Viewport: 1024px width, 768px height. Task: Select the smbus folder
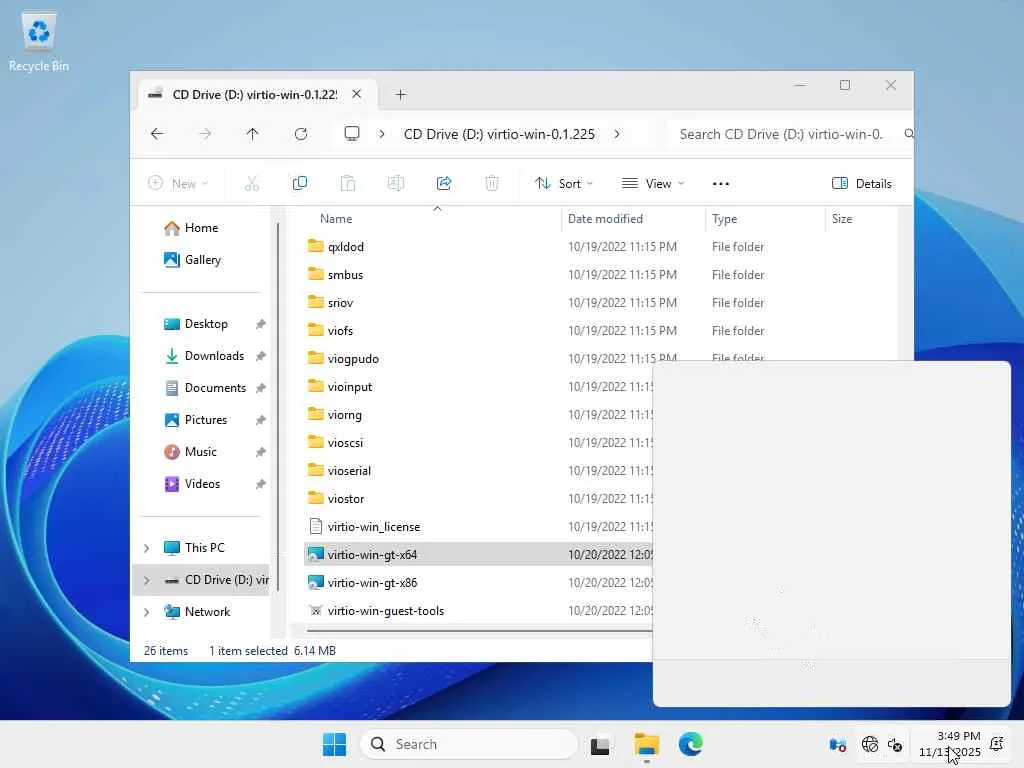coord(345,275)
